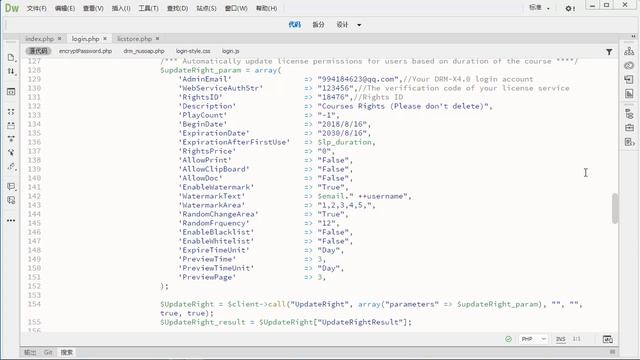Open the 编辑(E) menu
The height and width of the screenshot is (360, 640).
coord(64,8)
